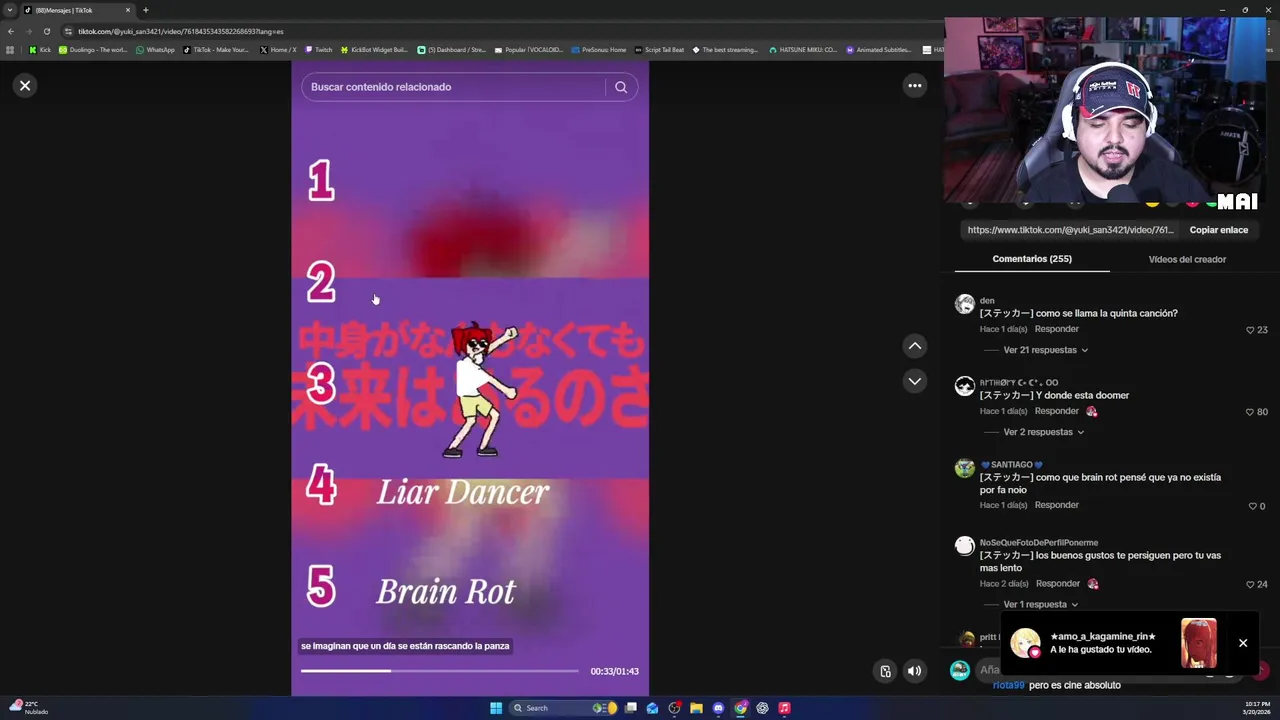Open SANTIAGO's profile avatar
This screenshot has width=1280, height=720.
964,468
